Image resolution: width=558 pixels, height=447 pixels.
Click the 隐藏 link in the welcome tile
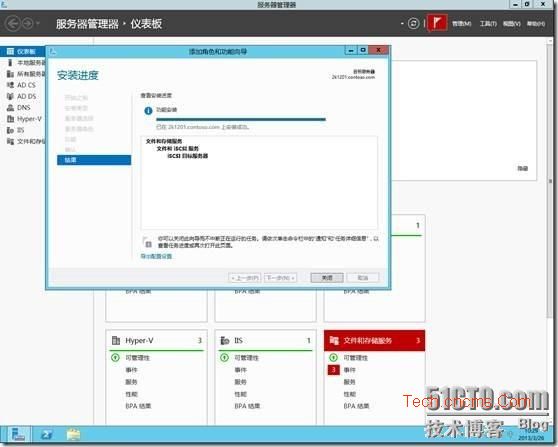pyautogui.click(x=522, y=168)
